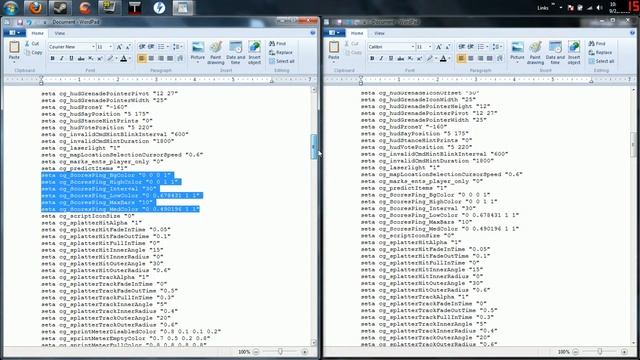Click Bold in right WordPad window

click(x=372, y=59)
